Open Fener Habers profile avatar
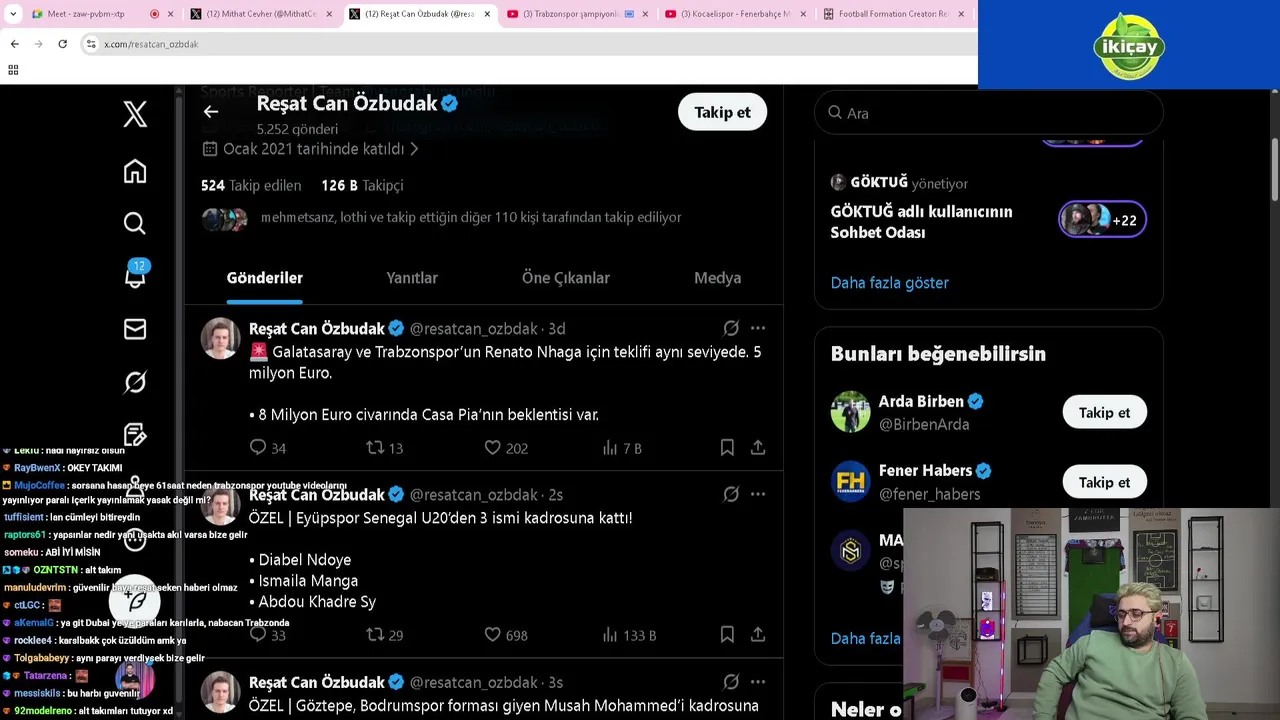 click(x=850, y=482)
